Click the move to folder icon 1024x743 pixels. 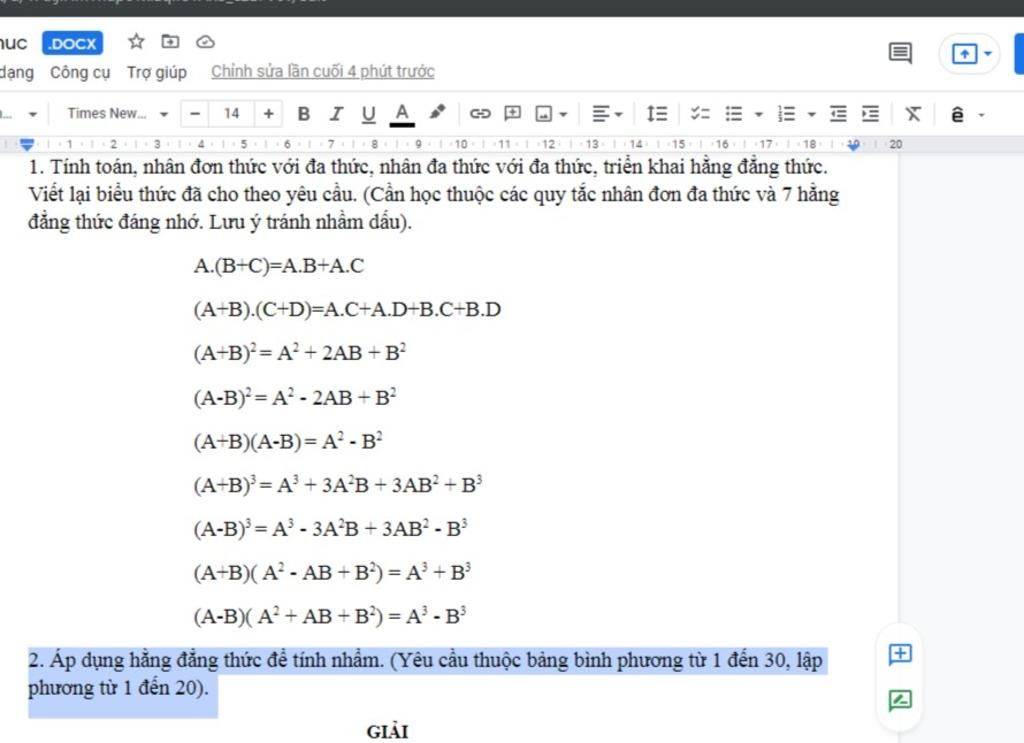click(x=170, y=42)
